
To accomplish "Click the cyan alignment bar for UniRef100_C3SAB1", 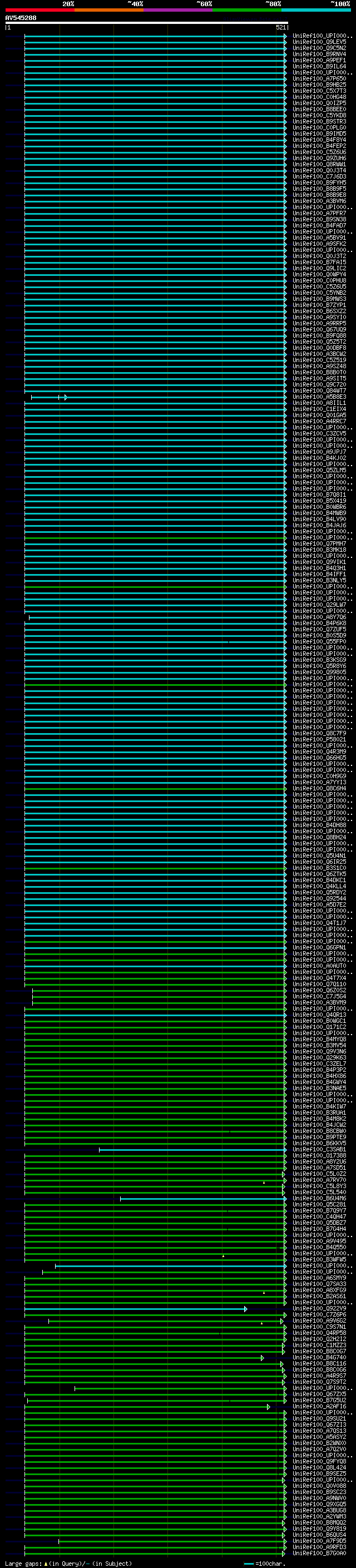I will pyautogui.click(x=192, y=1150).
